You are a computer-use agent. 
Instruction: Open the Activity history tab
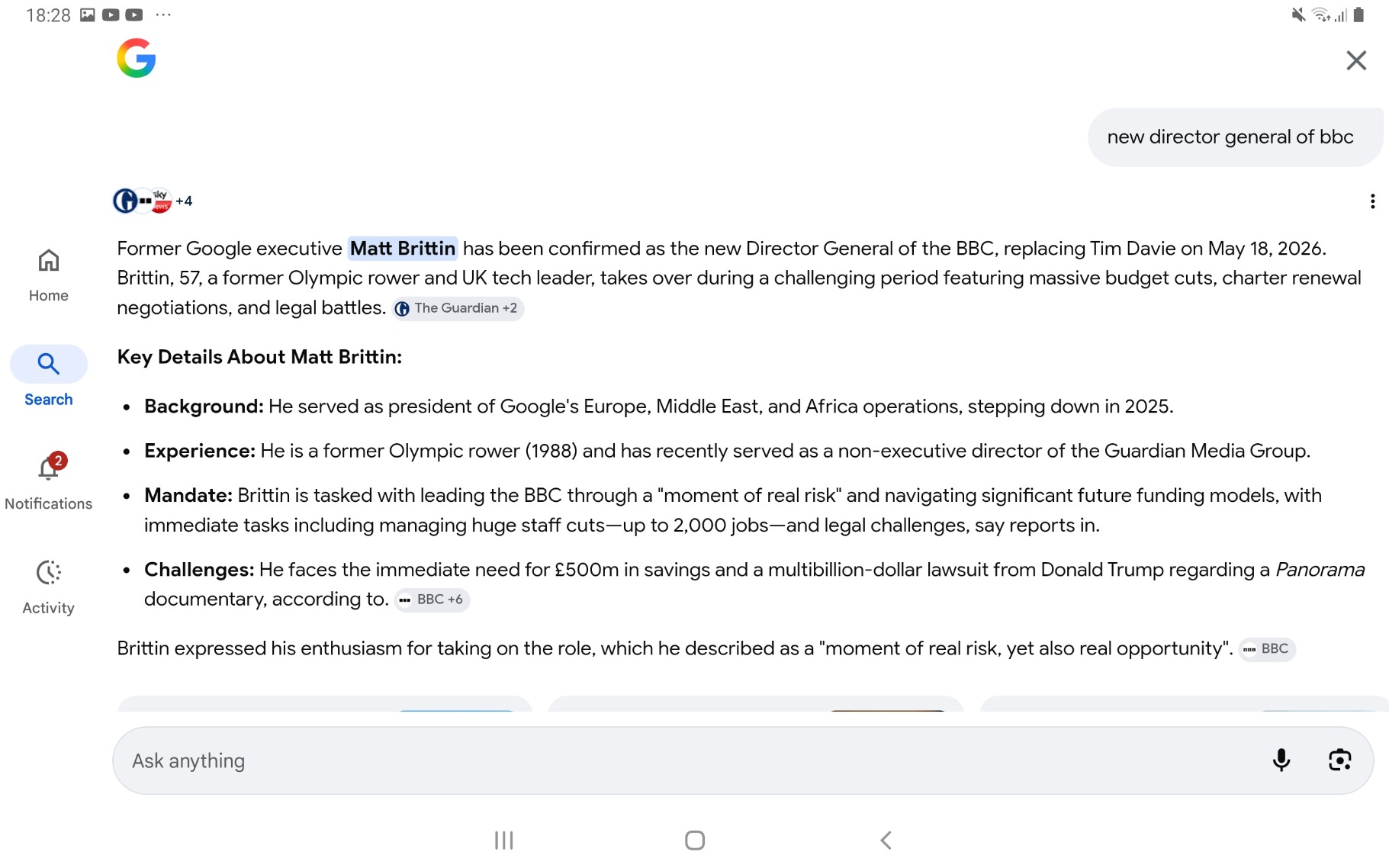click(48, 587)
